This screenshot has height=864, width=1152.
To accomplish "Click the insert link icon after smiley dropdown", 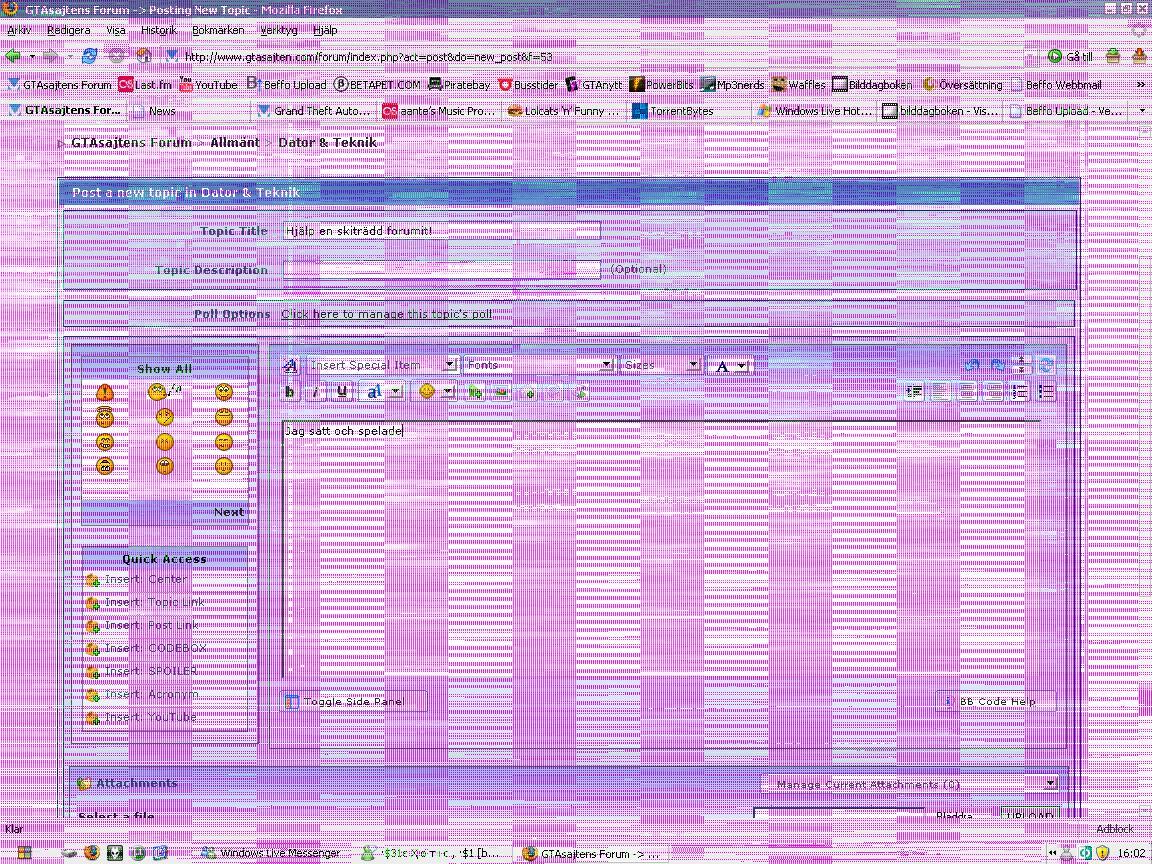I will [x=475, y=392].
